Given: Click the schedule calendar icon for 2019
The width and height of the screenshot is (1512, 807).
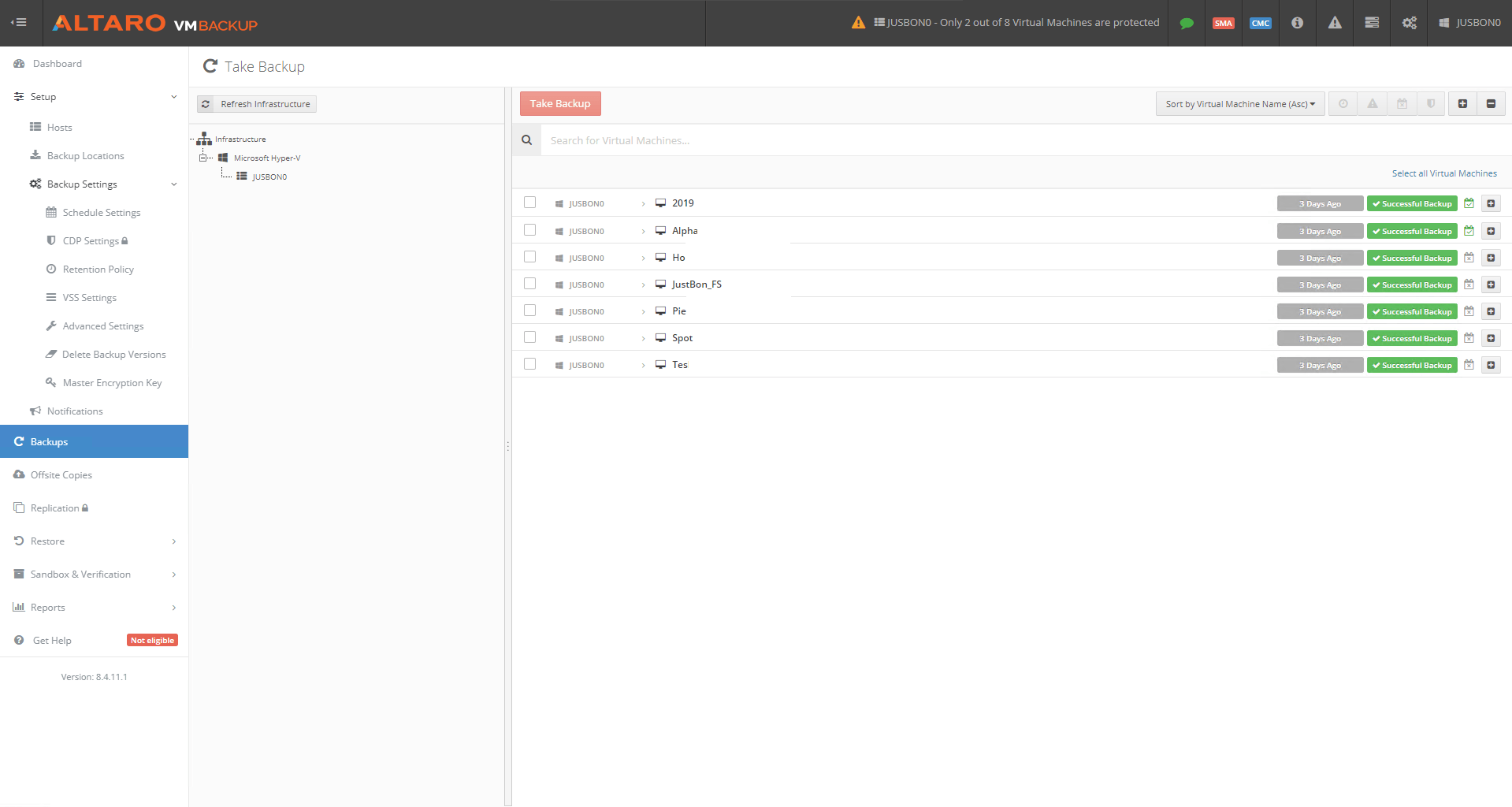Looking at the screenshot, I should (x=1469, y=203).
